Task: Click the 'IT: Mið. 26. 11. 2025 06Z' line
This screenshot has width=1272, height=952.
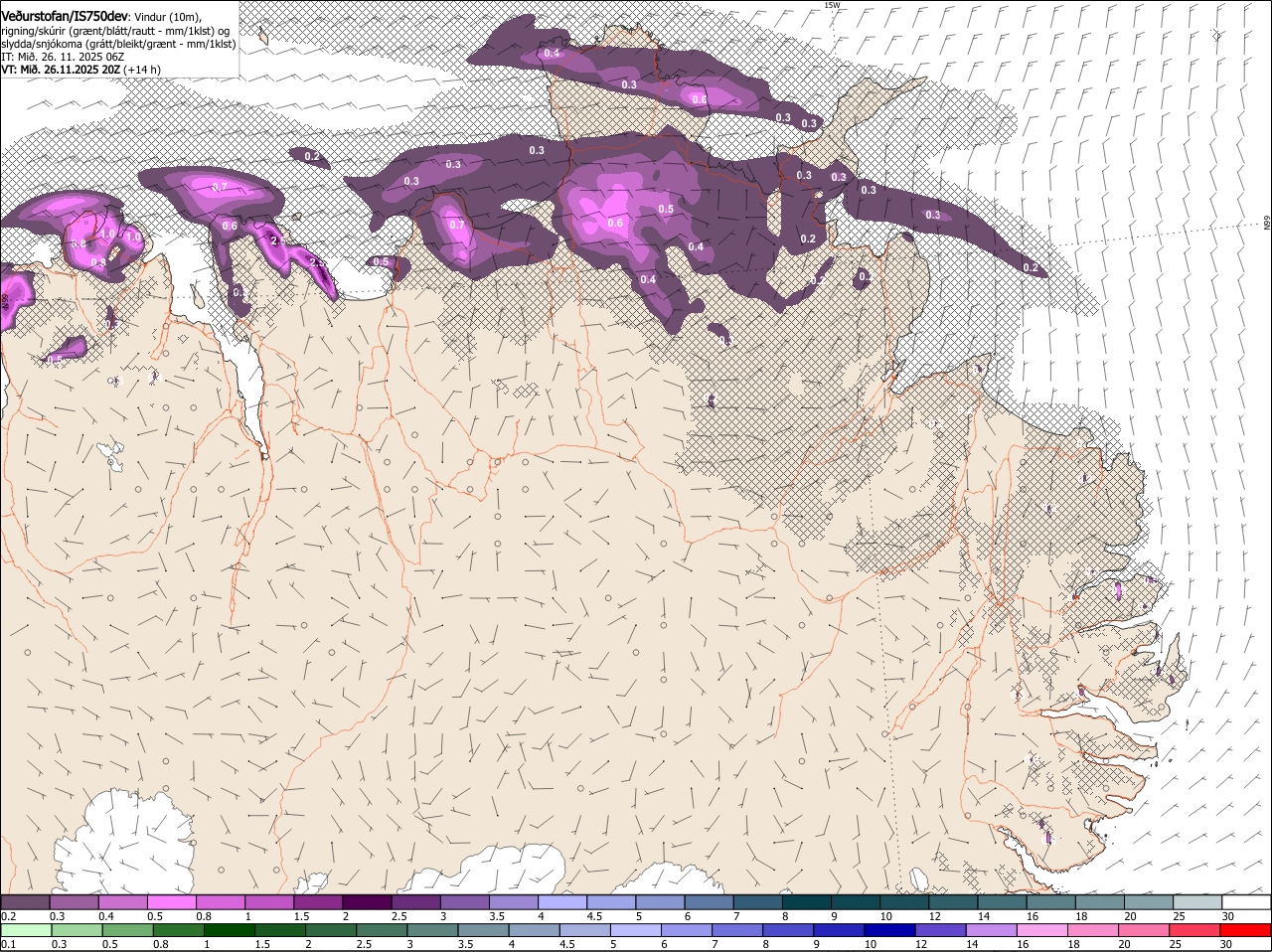Action: [63, 57]
